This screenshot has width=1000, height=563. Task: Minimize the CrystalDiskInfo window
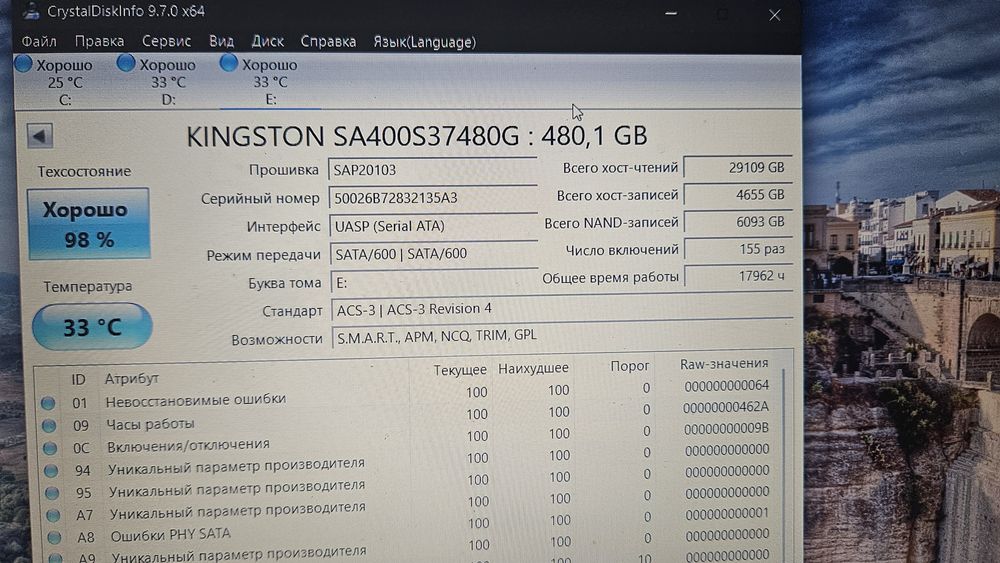tap(671, 13)
